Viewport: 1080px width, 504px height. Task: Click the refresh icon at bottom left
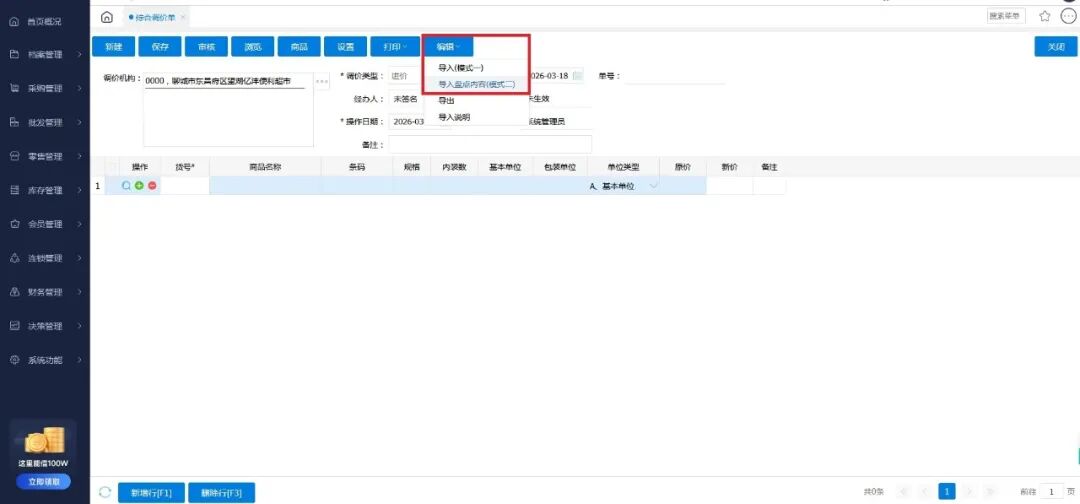click(105, 492)
